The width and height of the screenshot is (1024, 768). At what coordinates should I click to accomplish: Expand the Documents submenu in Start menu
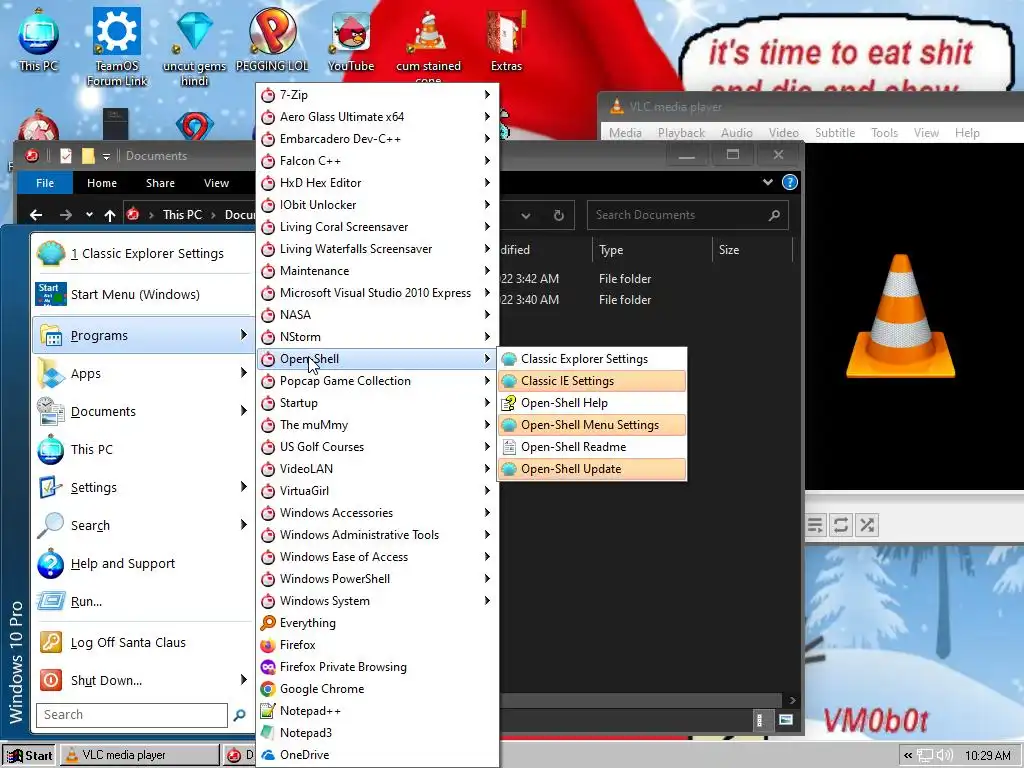coord(244,411)
